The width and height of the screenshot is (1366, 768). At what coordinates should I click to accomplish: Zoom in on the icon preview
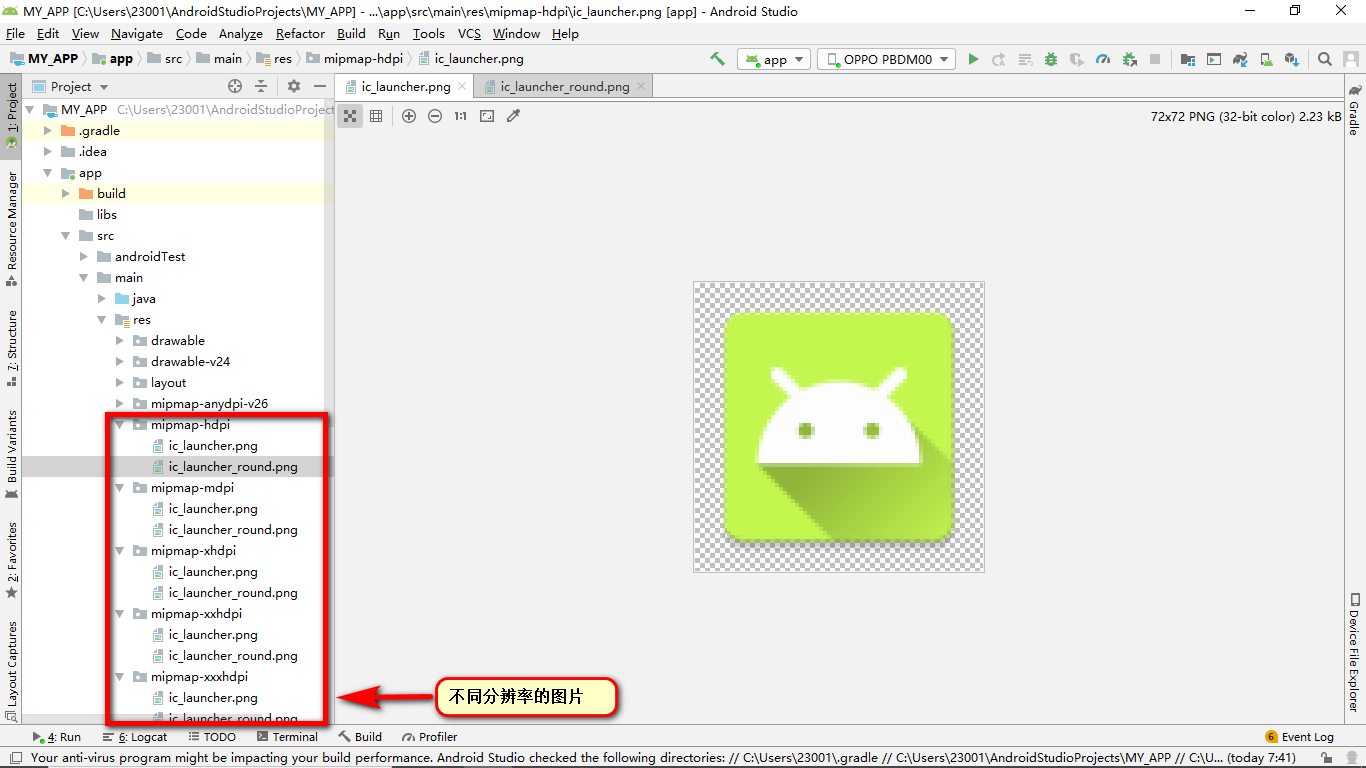(x=409, y=115)
